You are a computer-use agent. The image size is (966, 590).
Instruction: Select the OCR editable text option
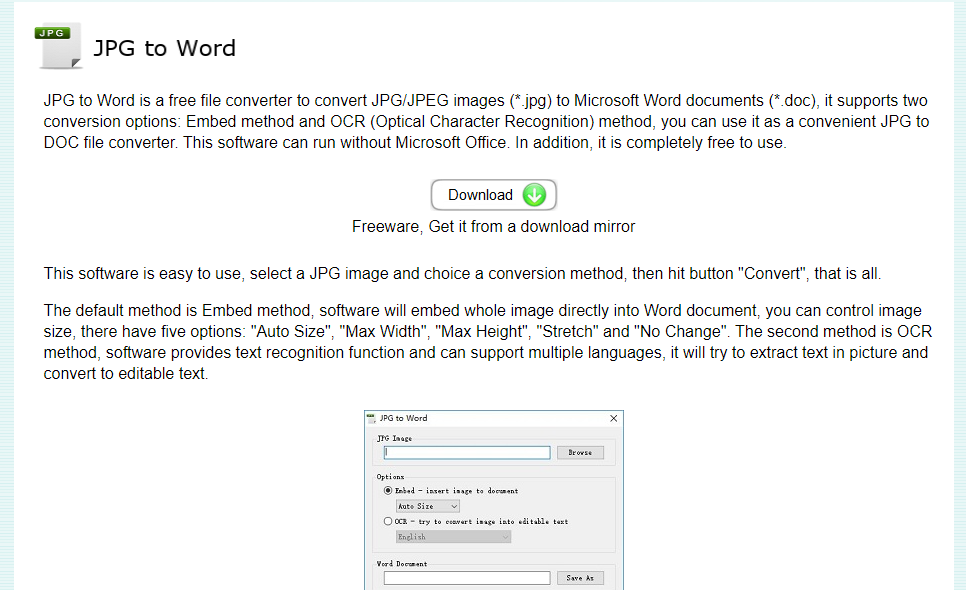point(388,520)
